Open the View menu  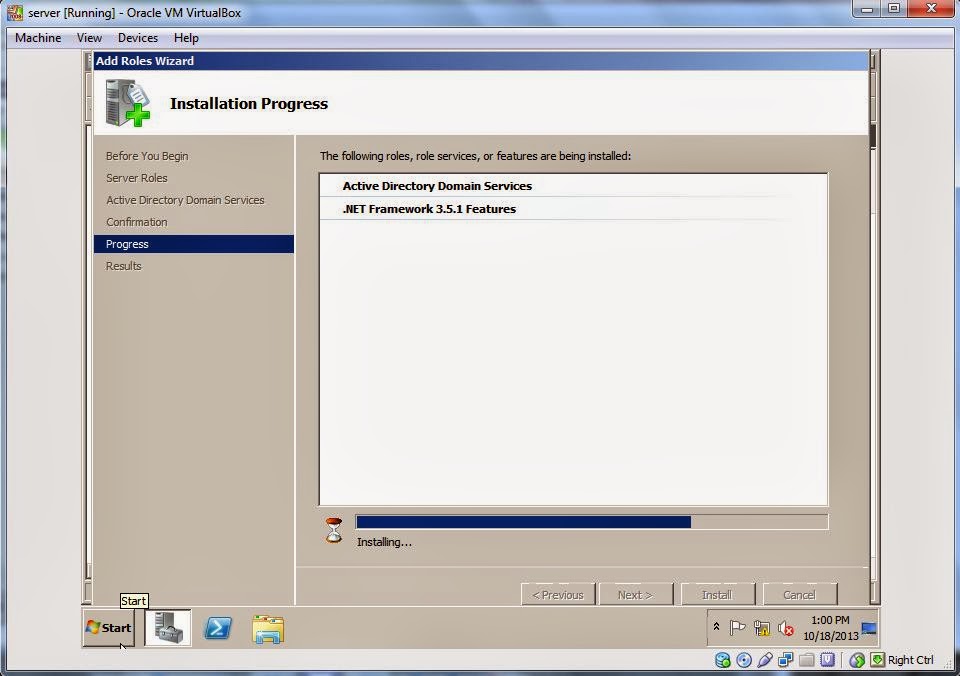[89, 38]
